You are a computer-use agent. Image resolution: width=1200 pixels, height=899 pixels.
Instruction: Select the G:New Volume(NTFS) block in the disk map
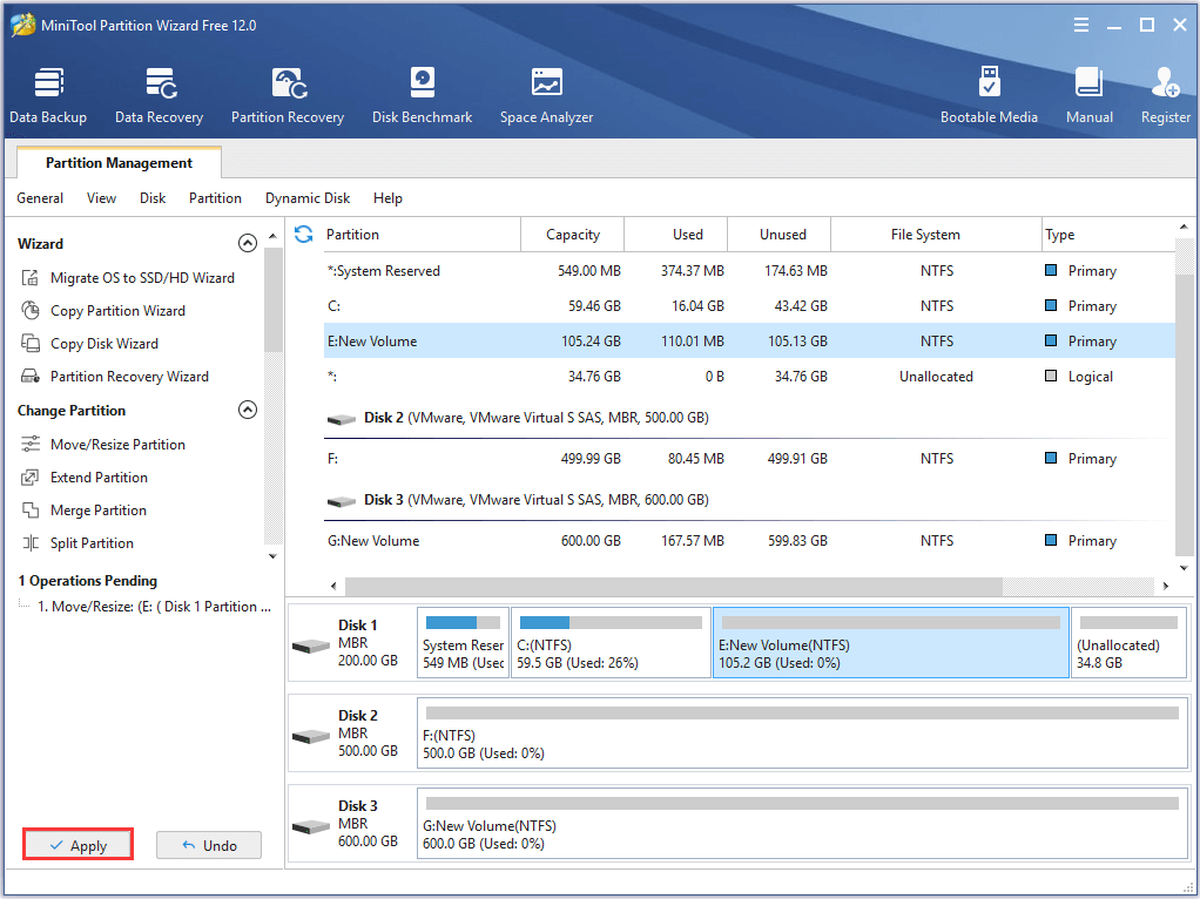click(802, 825)
